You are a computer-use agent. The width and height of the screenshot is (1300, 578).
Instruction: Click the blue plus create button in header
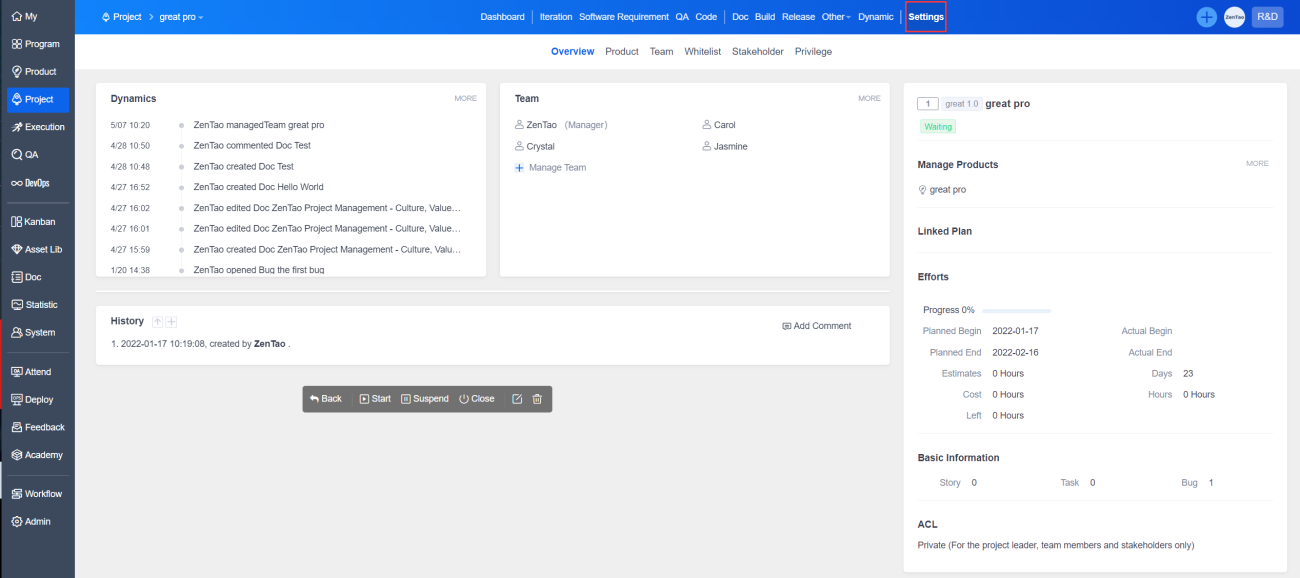[1207, 17]
